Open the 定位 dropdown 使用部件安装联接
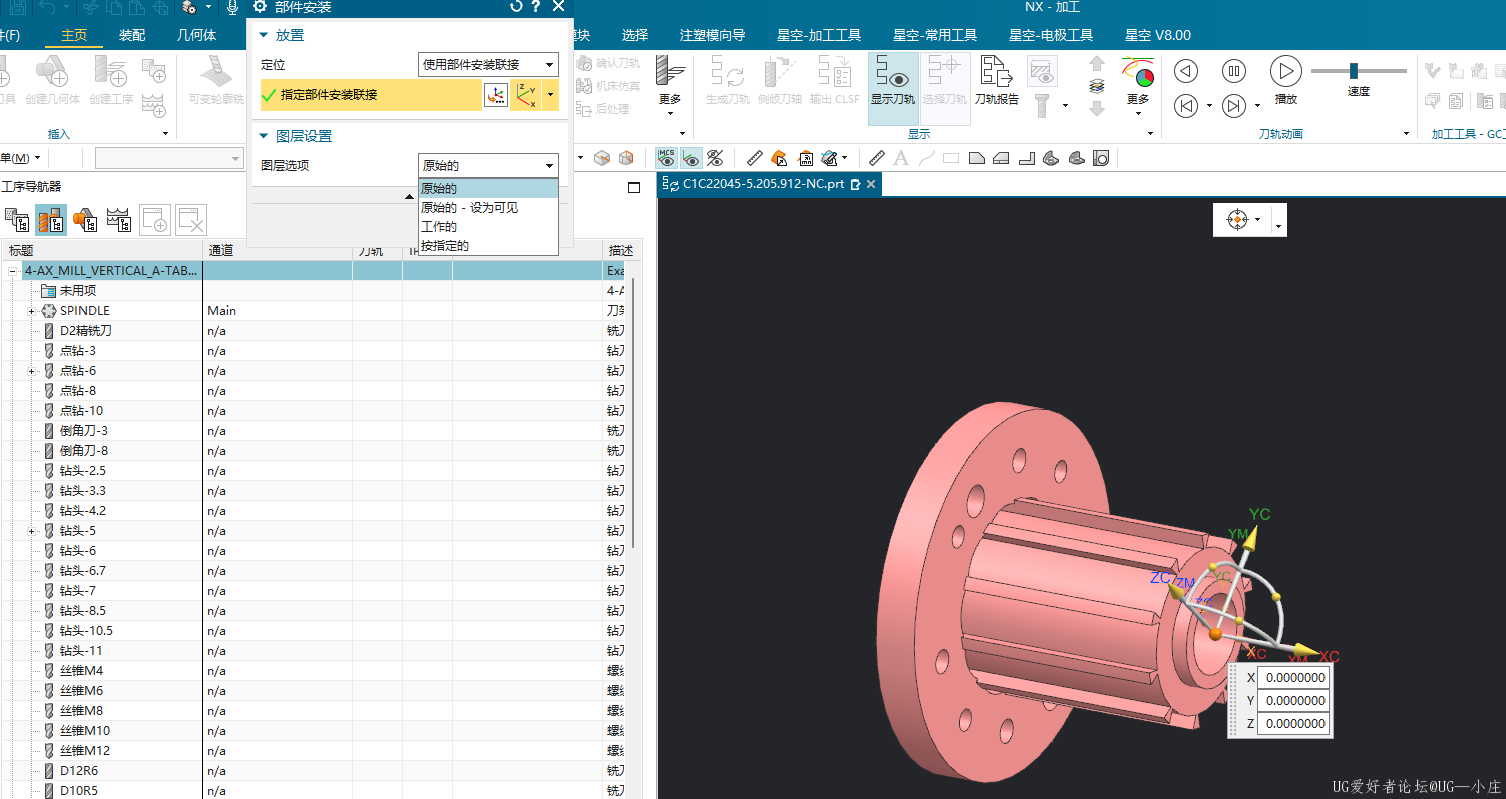Screen dimensions: 1506x799 coord(488,65)
